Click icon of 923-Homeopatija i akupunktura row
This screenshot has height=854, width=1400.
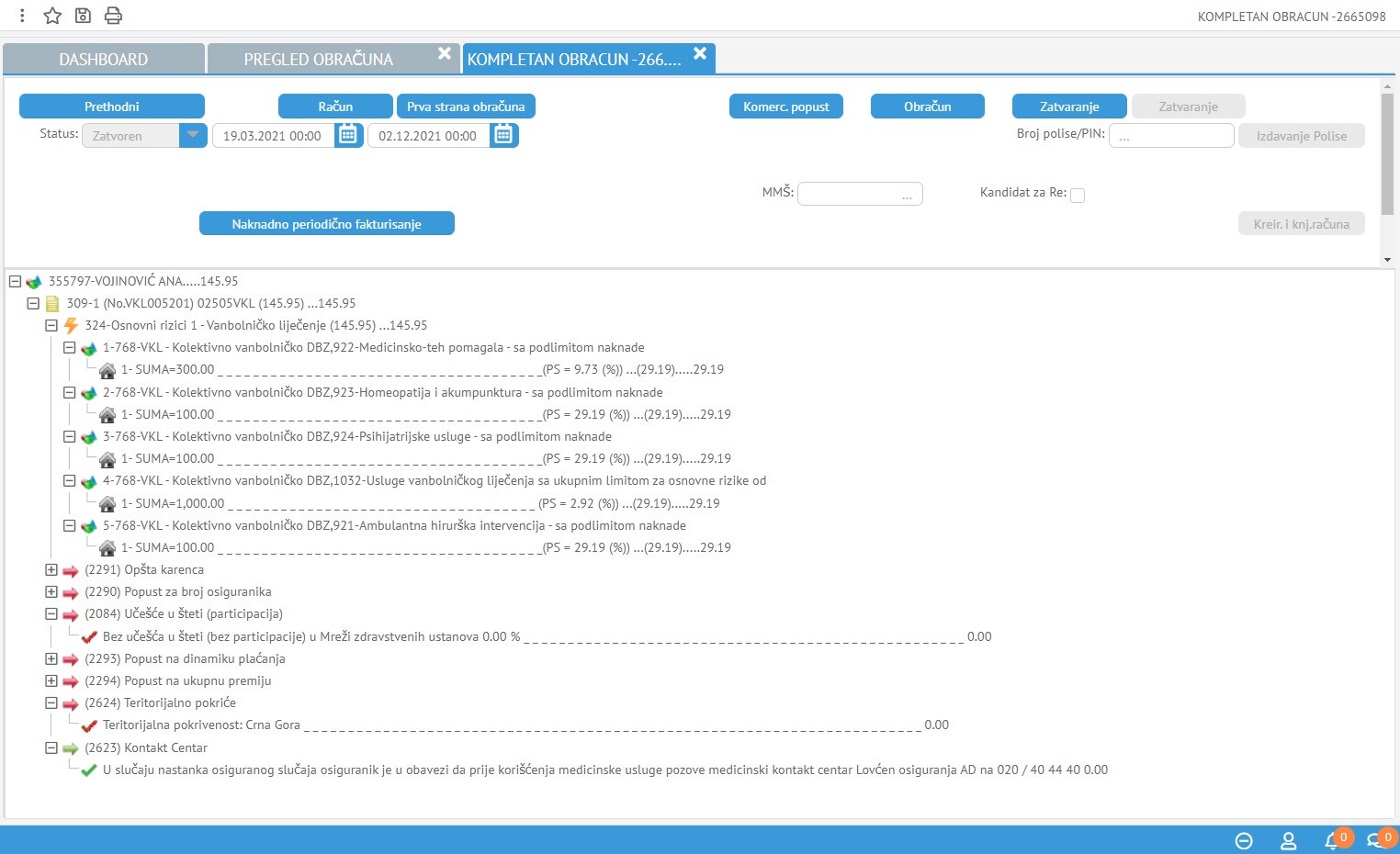89,393
